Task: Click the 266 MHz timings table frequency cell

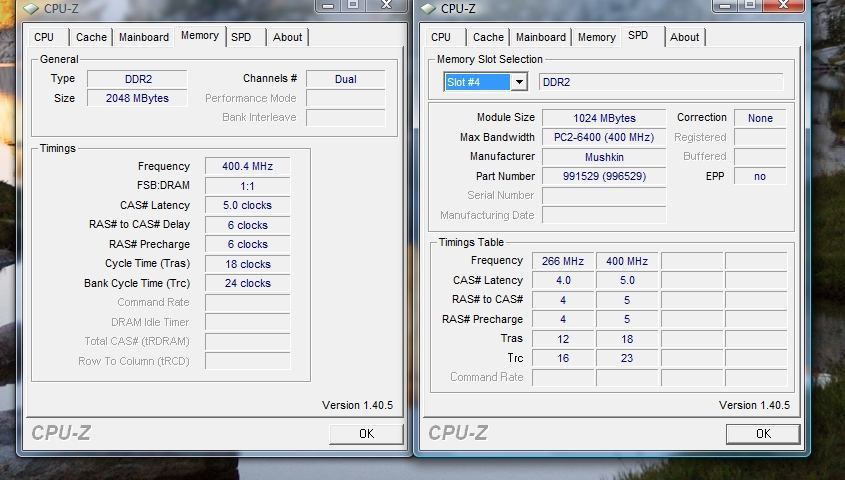Action: [563, 261]
